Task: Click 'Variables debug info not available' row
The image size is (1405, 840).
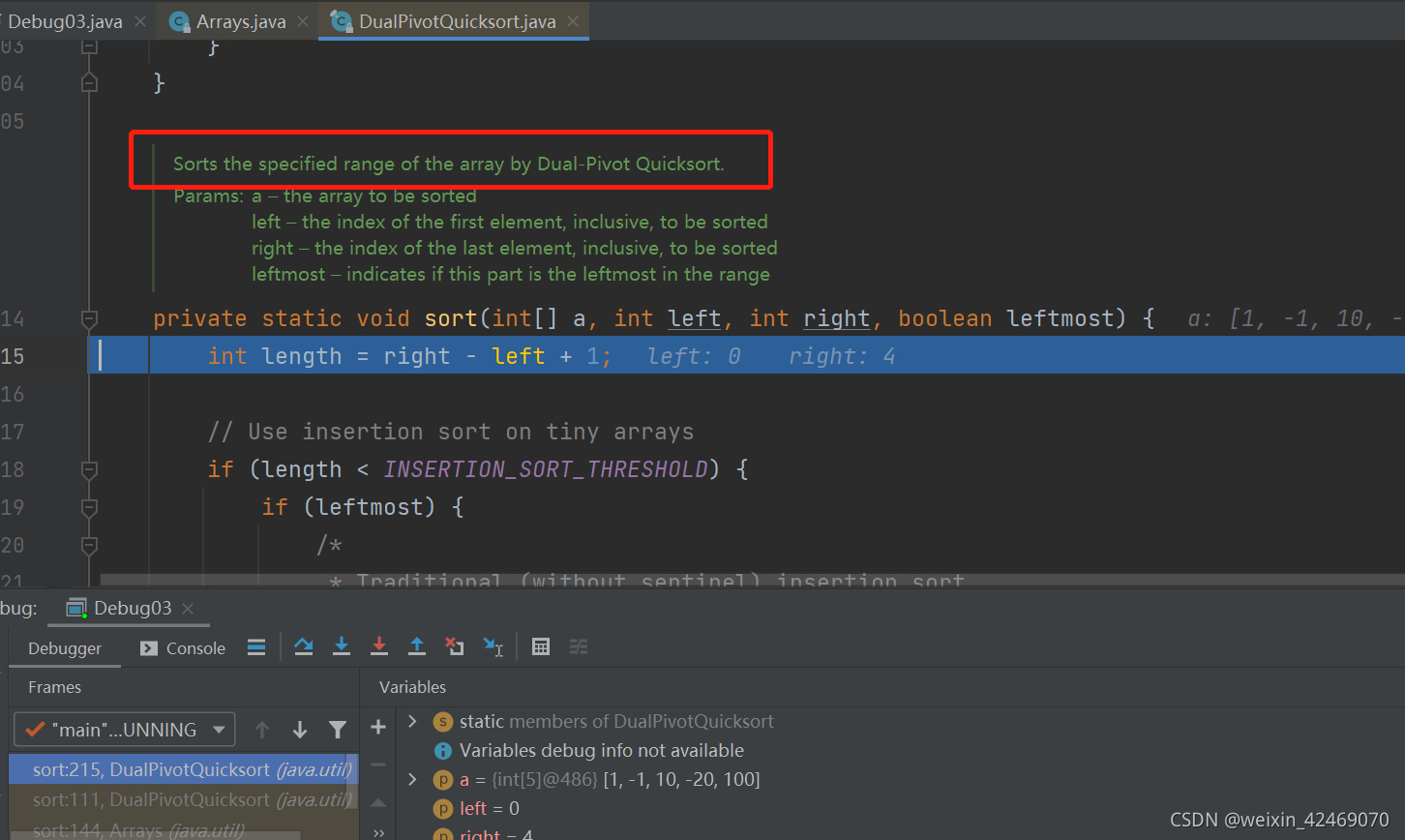Action: [x=602, y=750]
